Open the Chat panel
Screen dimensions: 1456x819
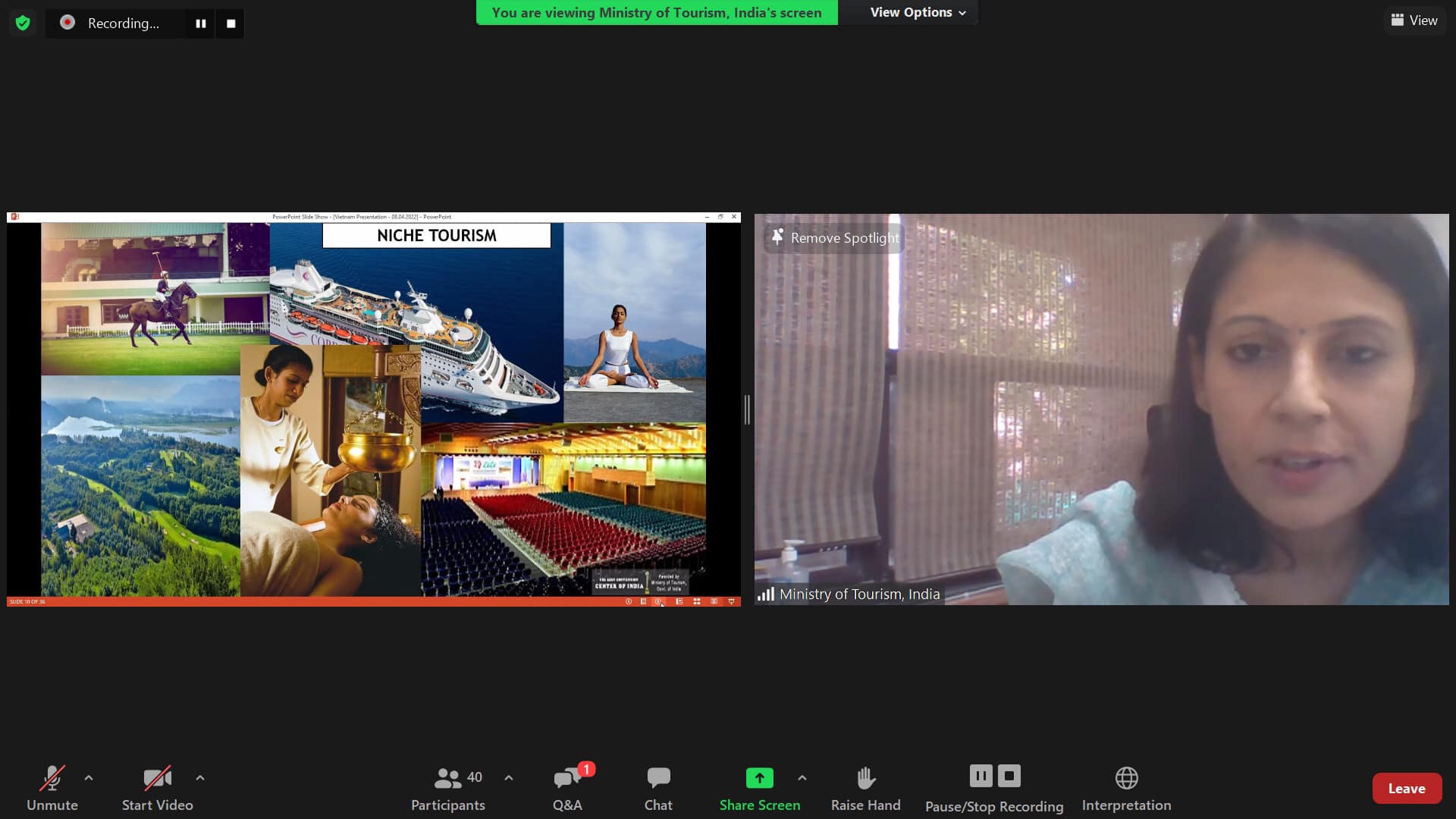pyautogui.click(x=658, y=788)
